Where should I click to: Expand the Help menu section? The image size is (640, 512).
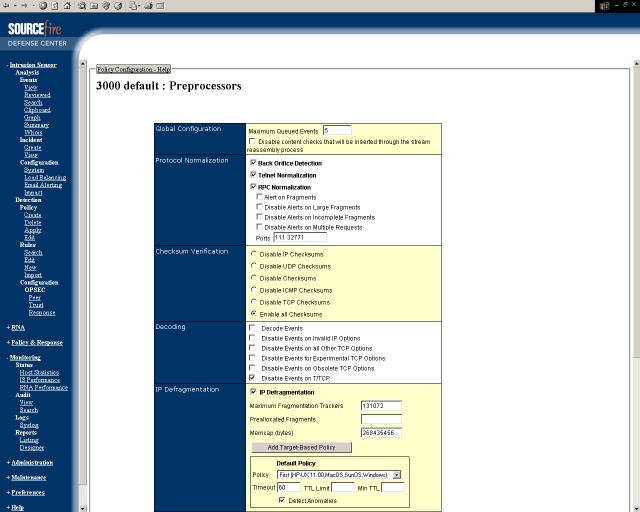pos(18,507)
